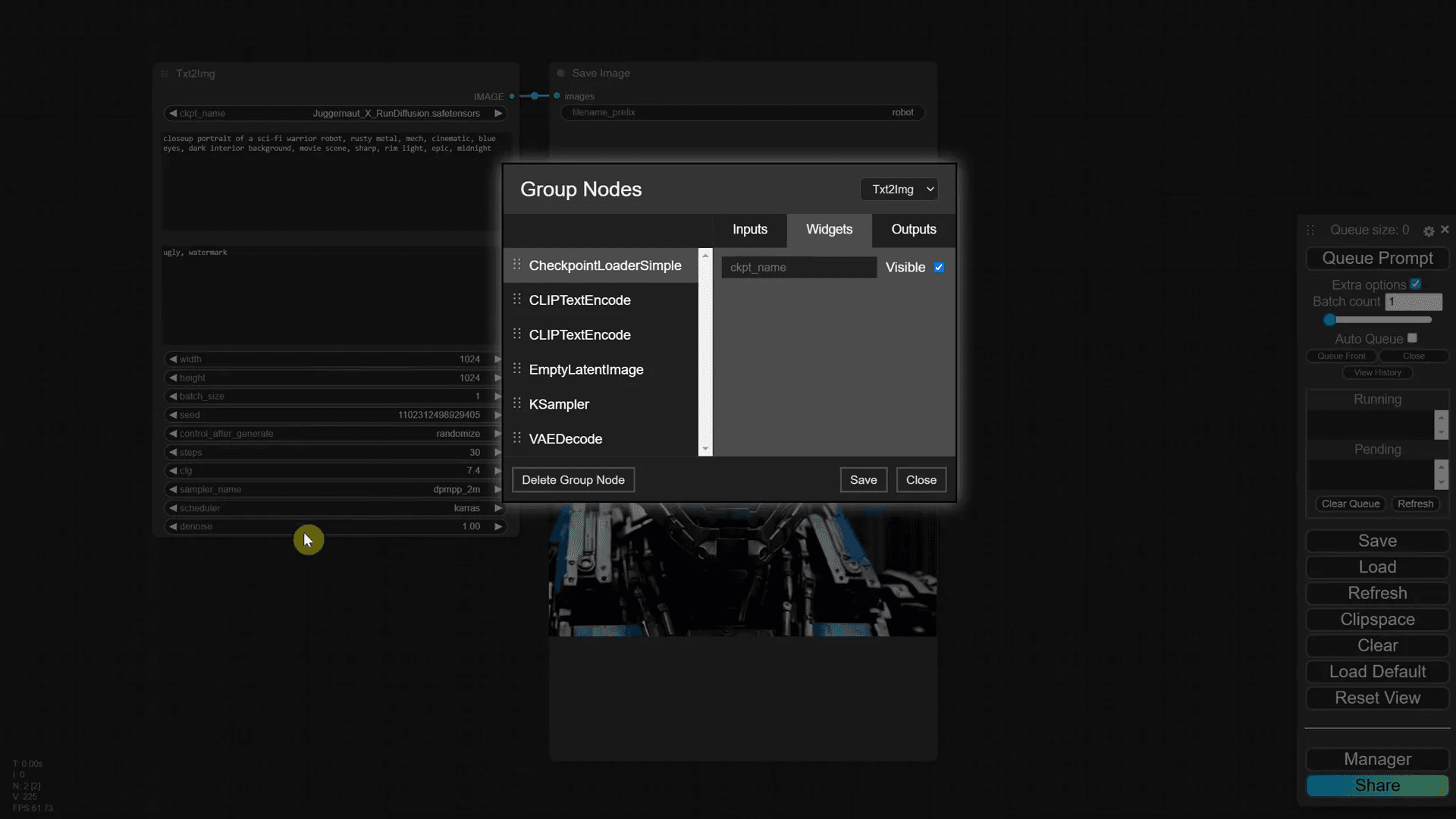
Task: Switch to the Outputs tab
Action: (x=913, y=230)
